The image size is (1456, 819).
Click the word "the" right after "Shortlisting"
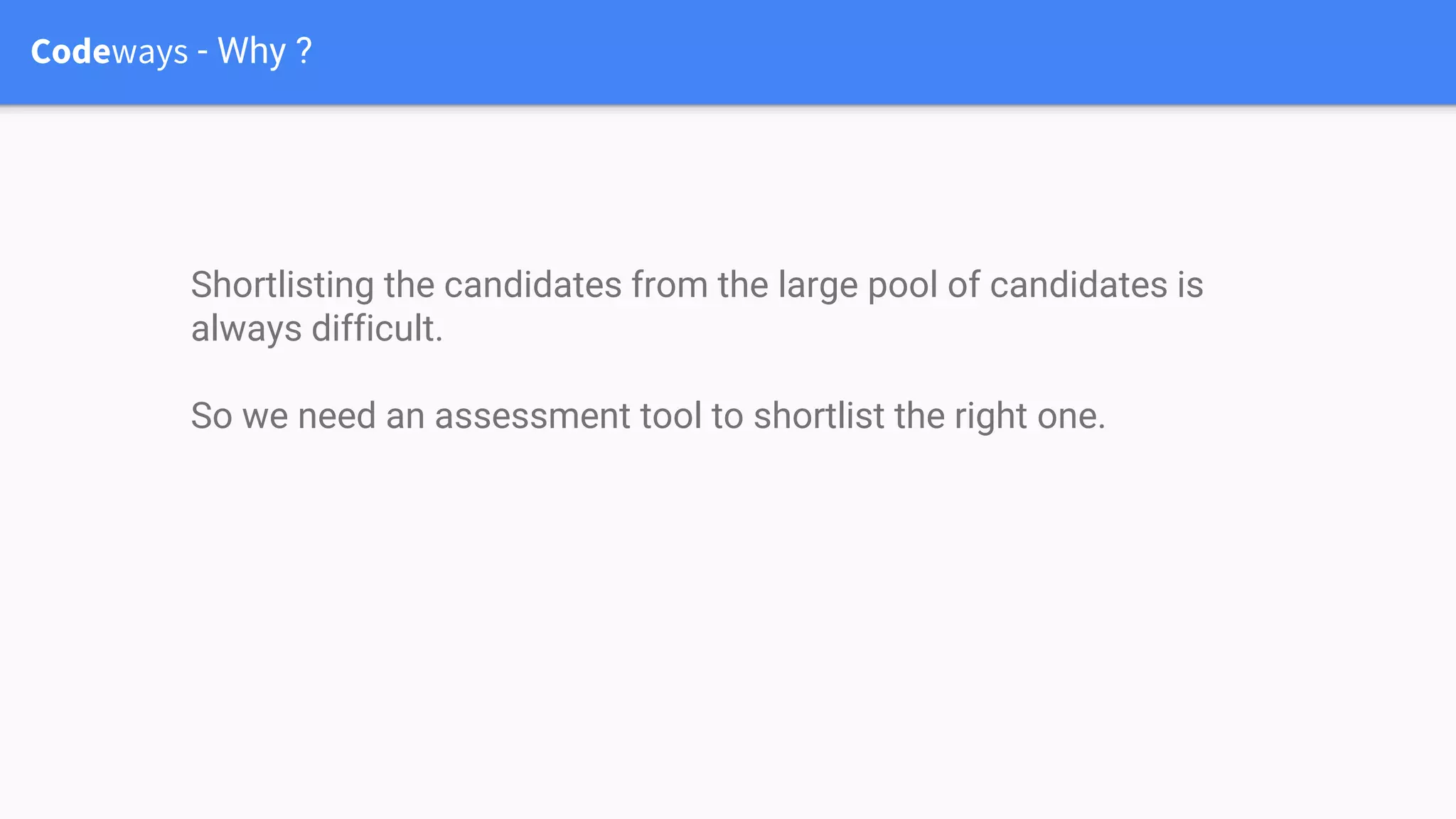[409, 285]
